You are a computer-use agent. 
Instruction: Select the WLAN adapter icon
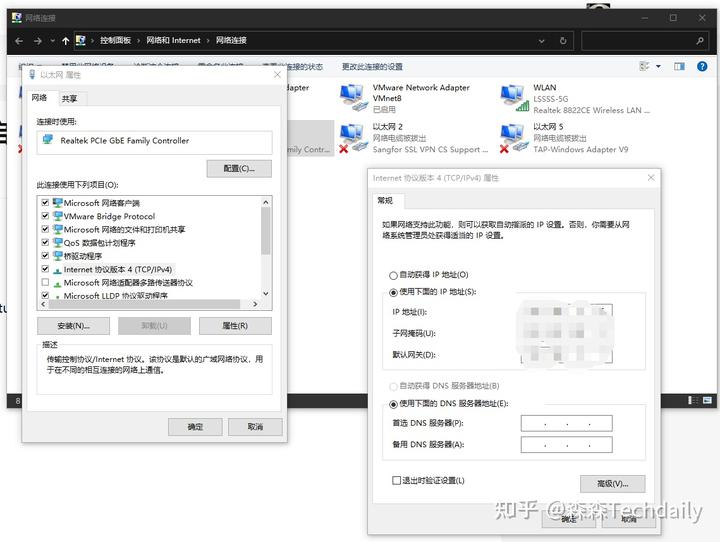click(x=514, y=97)
